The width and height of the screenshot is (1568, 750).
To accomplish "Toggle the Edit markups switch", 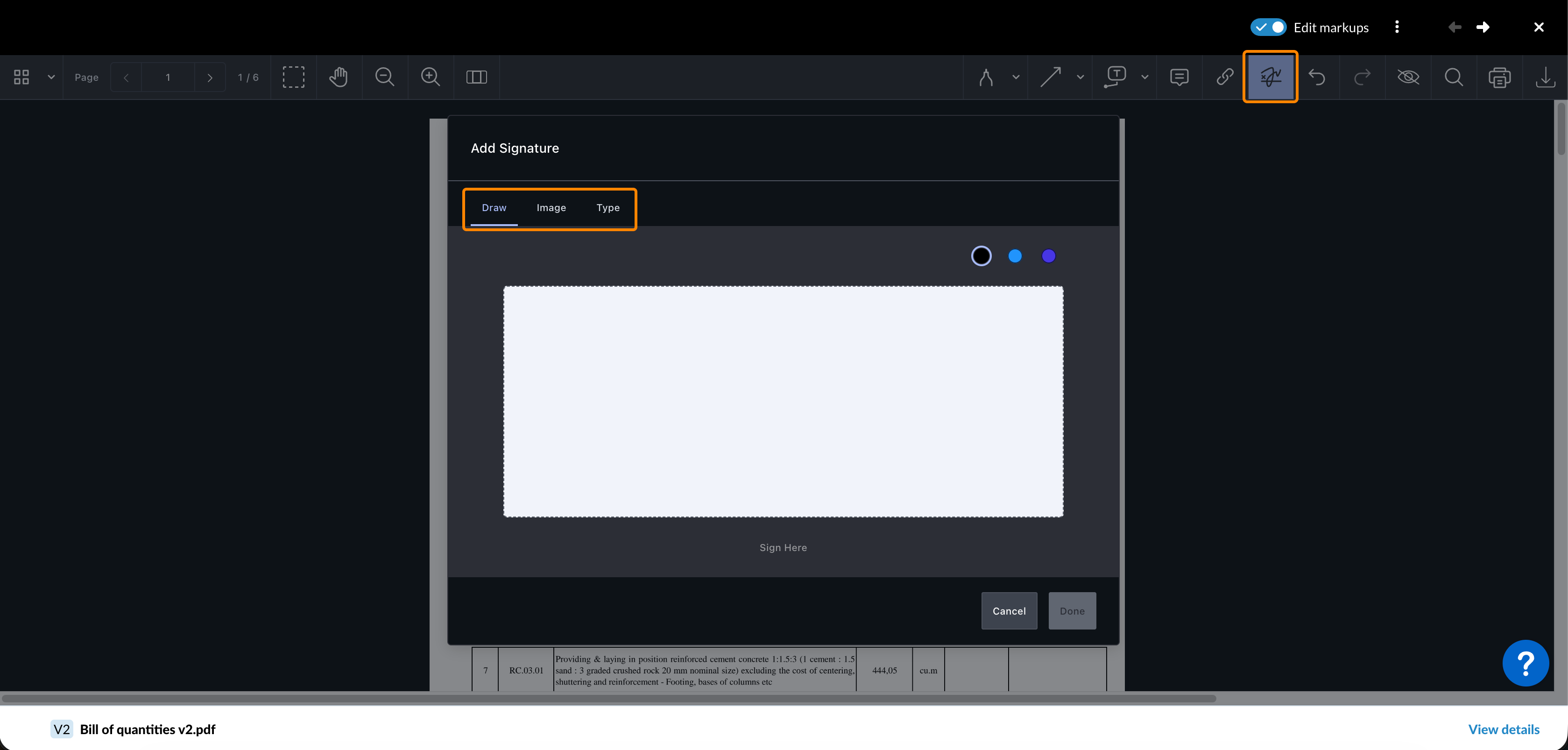I will pyautogui.click(x=1268, y=28).
